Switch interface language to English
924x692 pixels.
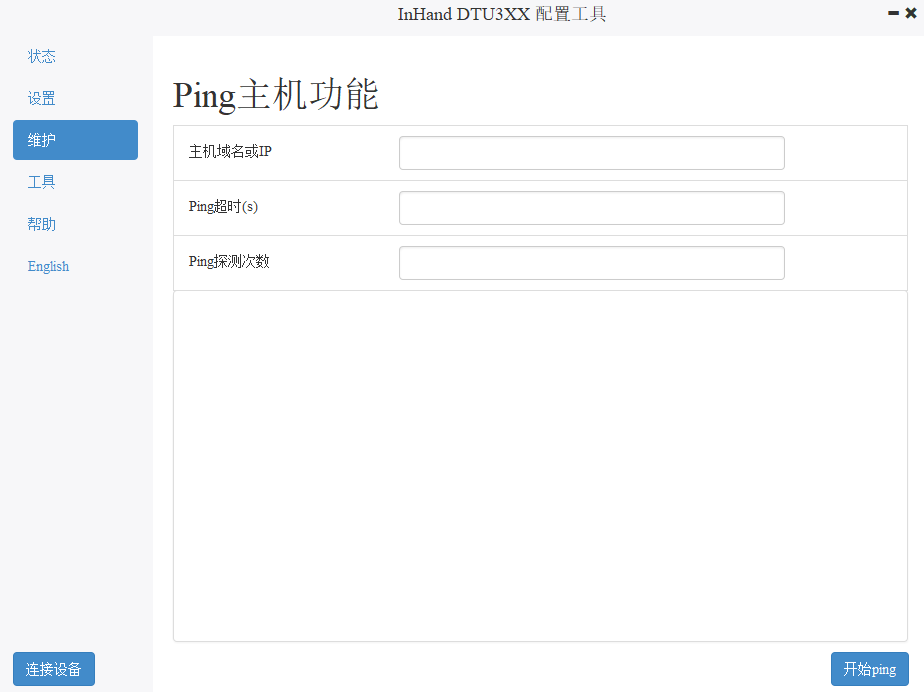click(x=48, y=266)
